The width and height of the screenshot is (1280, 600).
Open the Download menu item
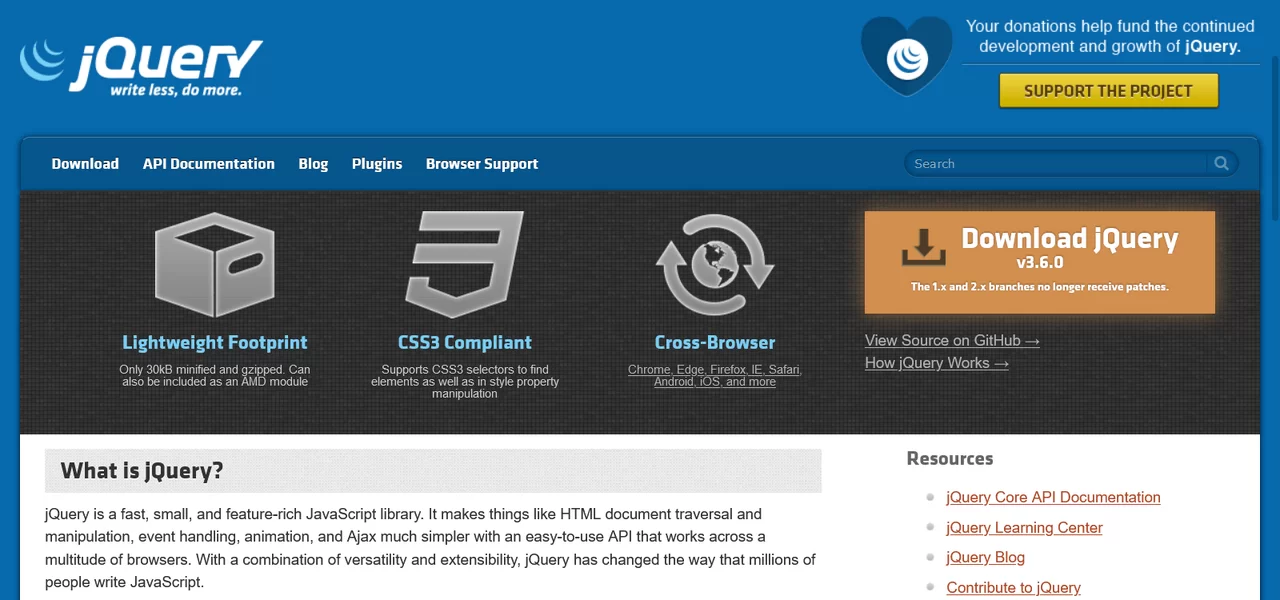click(x=85, y=164)
